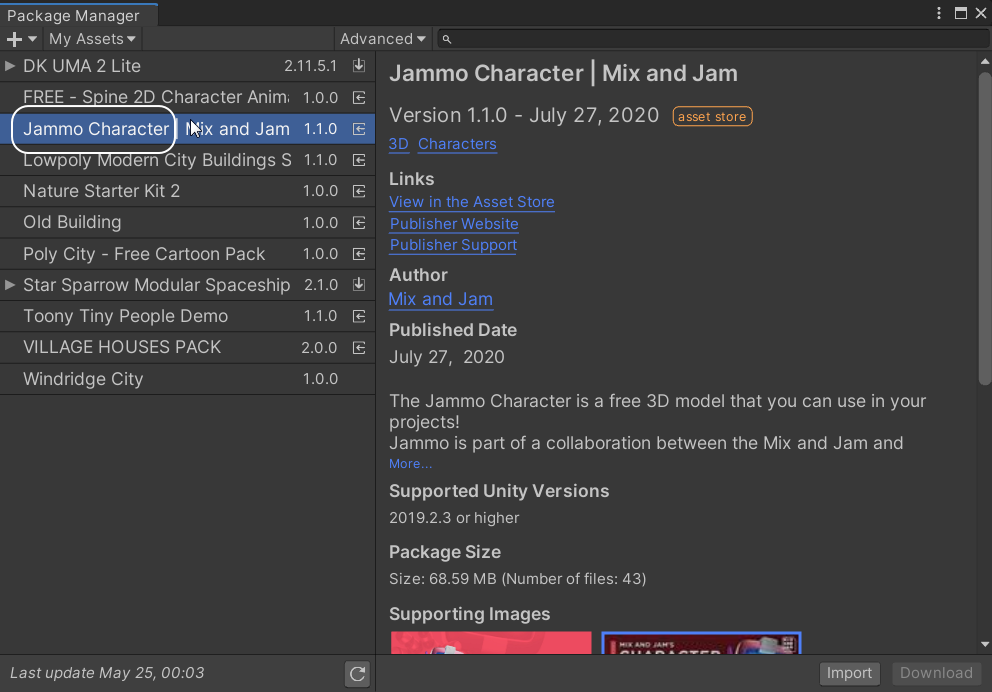Click the details pane vertical scrollbar thumb
Image resolution: width=992 pixels, height=692 pixels.
pyautogui.click(x=985, y=228)
